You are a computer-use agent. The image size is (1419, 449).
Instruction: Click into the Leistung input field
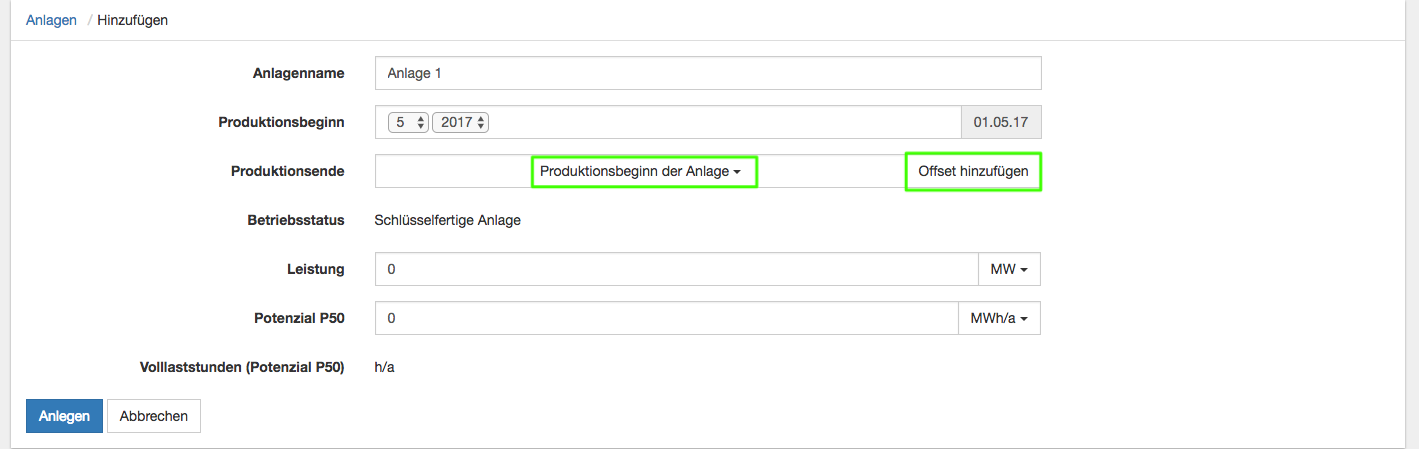[675, 269]
